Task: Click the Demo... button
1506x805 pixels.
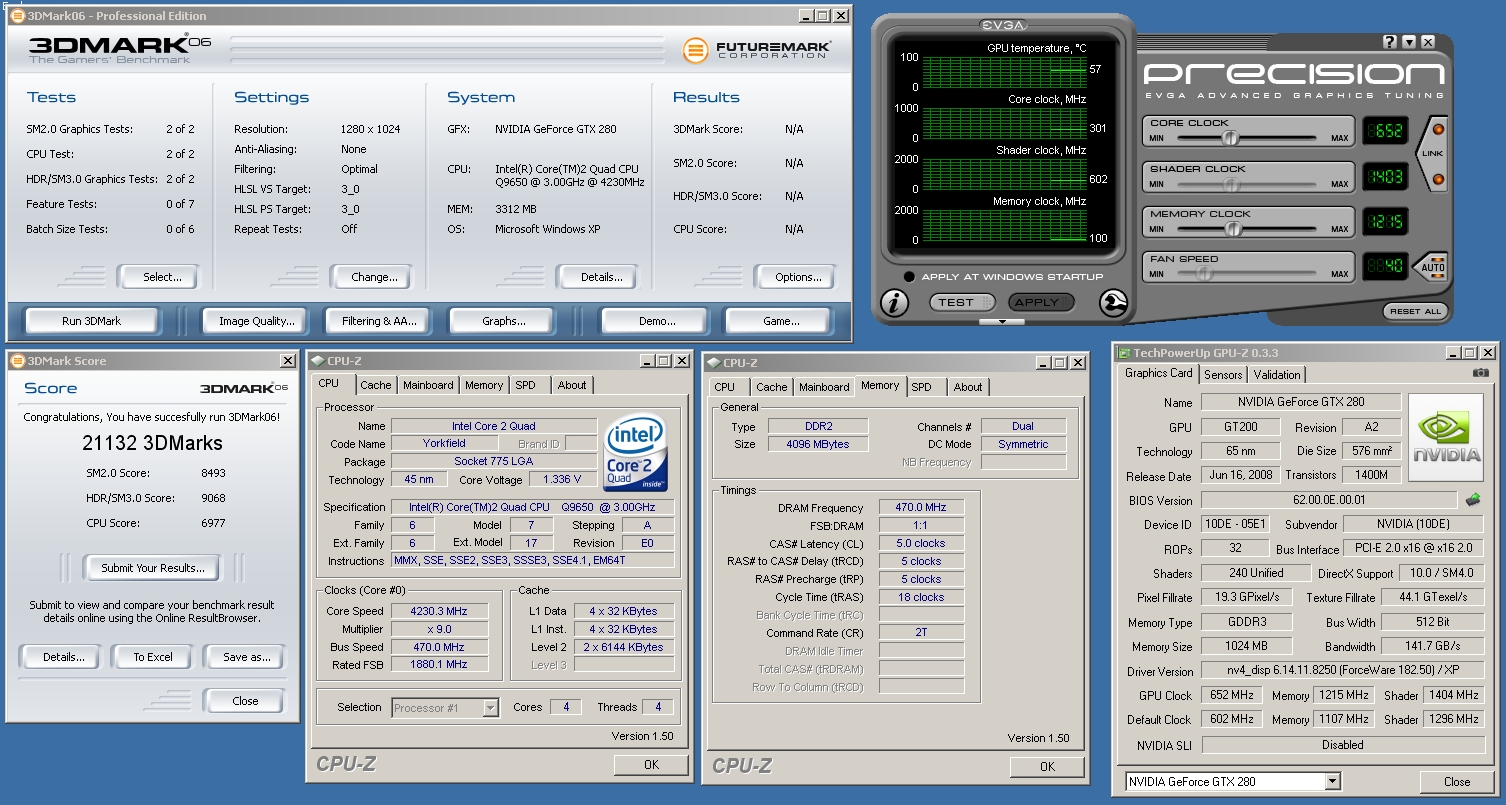Action: point(657,321)
